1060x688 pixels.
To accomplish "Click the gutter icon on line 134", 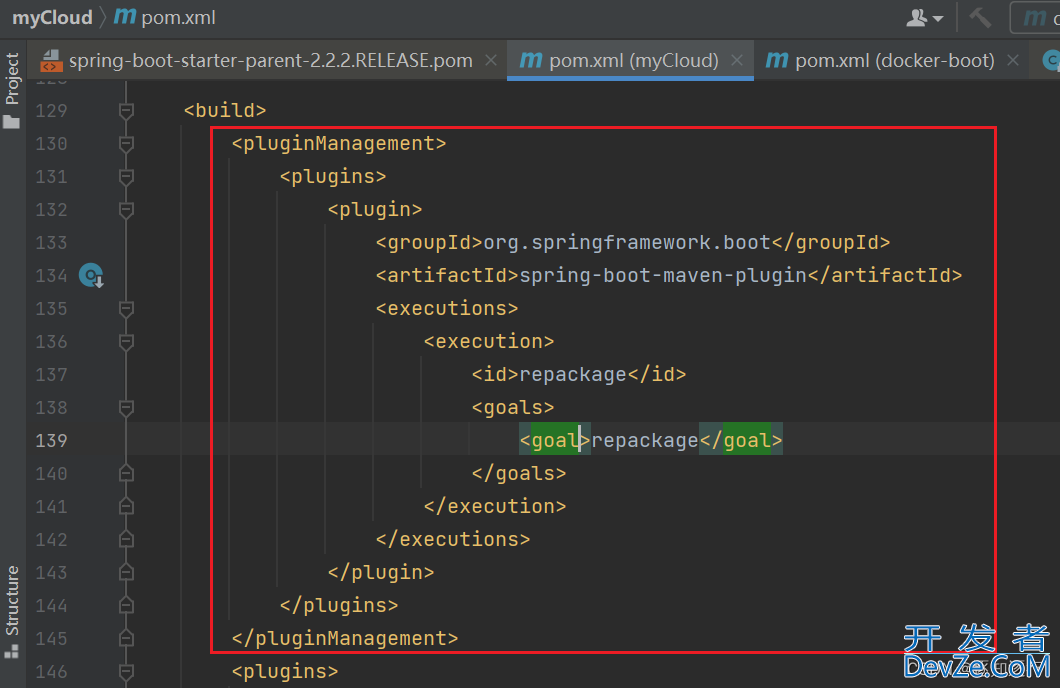I will pyautogui.click(x=91, y=276).
